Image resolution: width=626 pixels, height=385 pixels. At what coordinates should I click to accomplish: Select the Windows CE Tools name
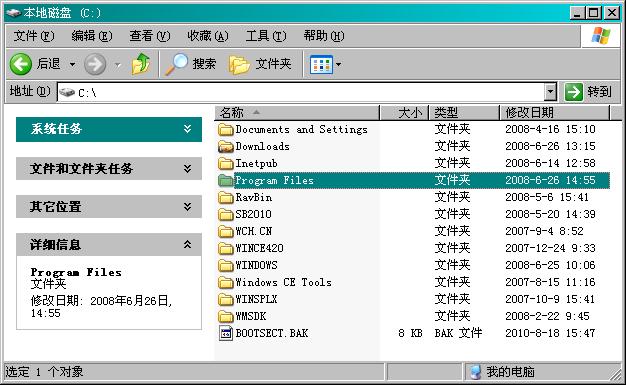pyautogui.click(x=283, y=282)
